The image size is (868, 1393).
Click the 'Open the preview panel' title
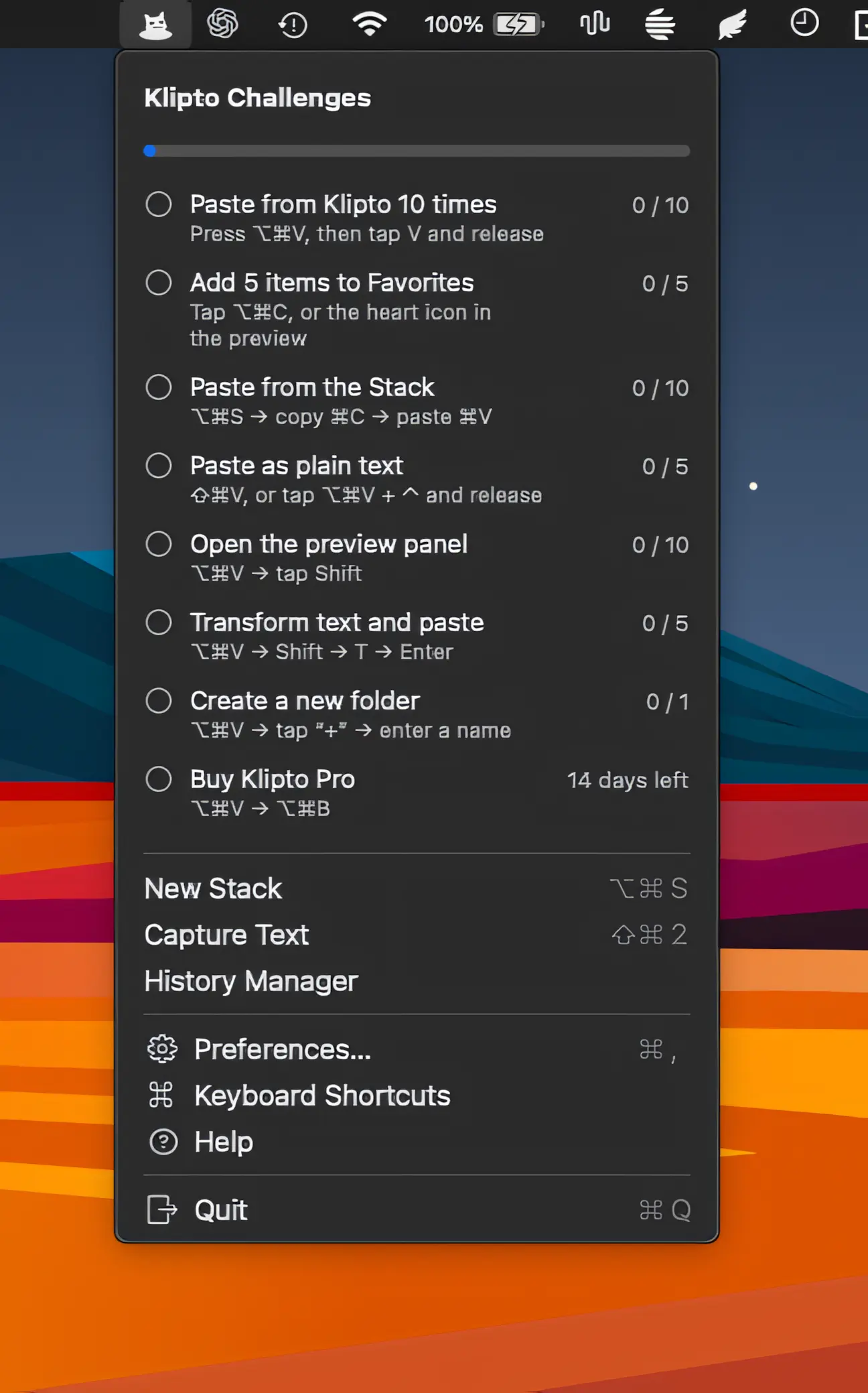(x=329, y=544)
